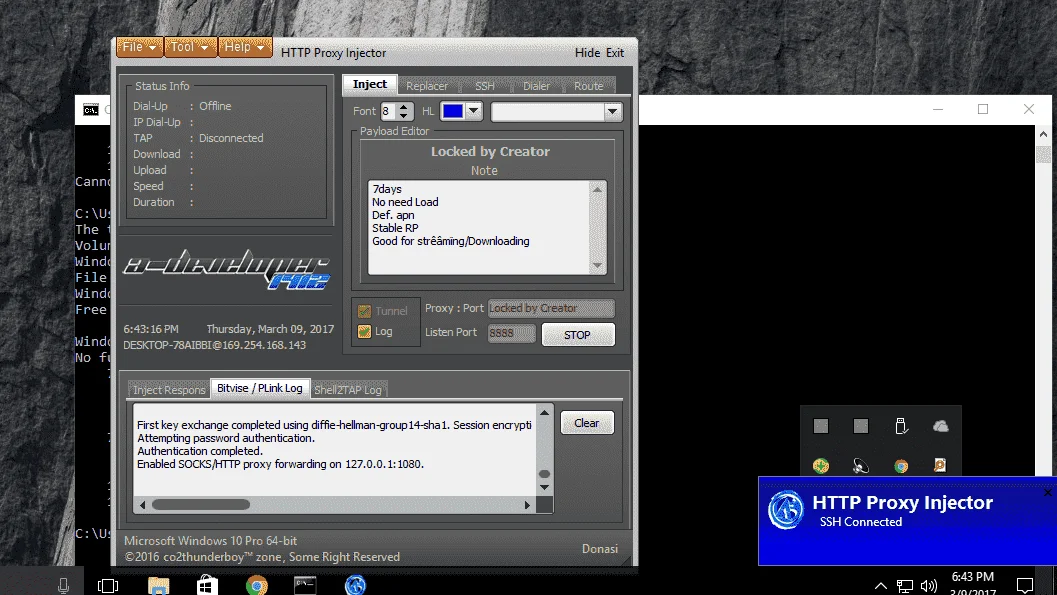Screen dimensions: 1057x595
Task: Open the empty combo box beside HL
Action: 556,112
